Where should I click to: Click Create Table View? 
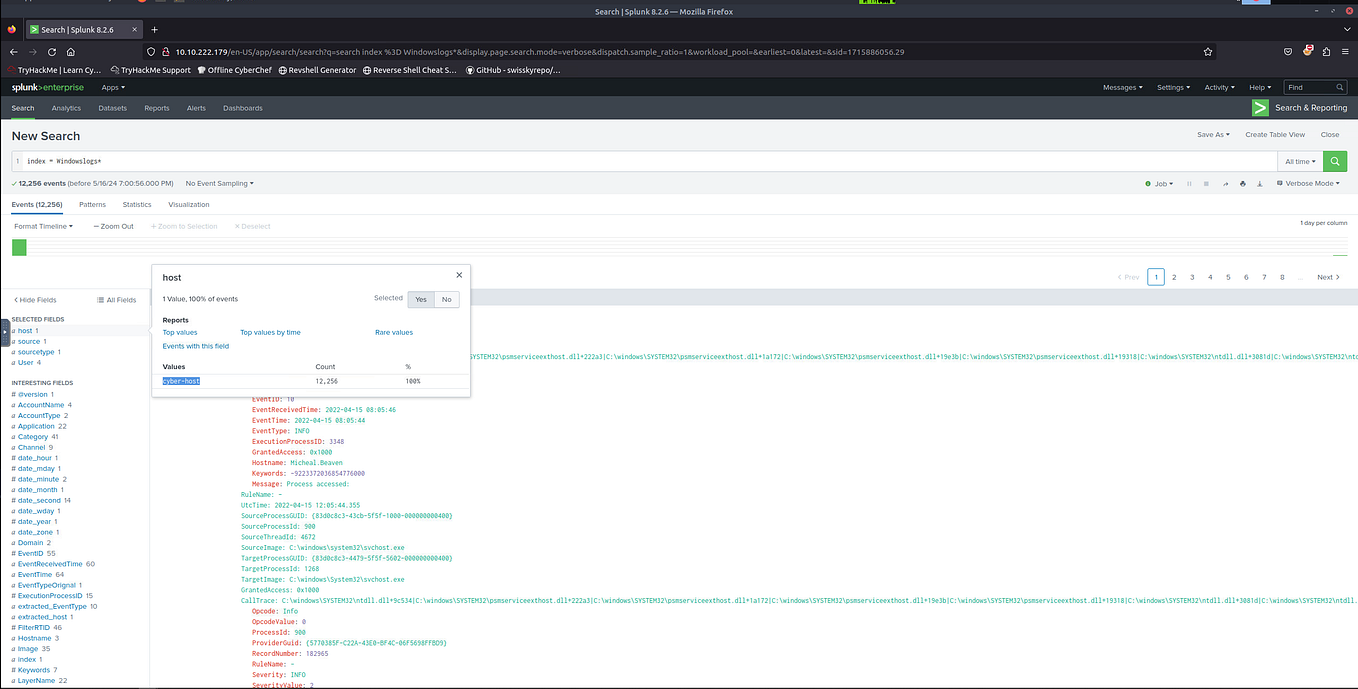pos(1274,134)
